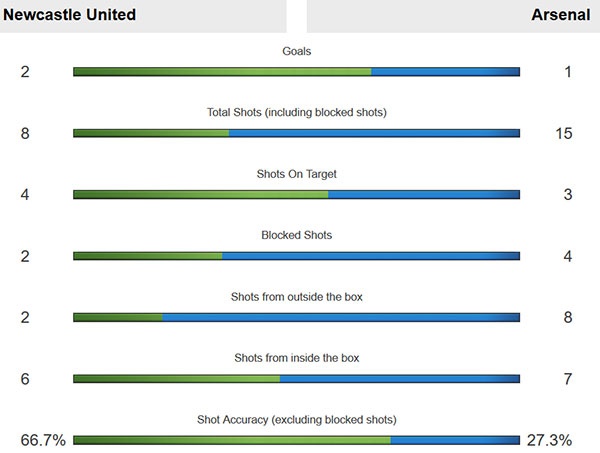Click the blue portion of the Goals bar

point(445,71)
